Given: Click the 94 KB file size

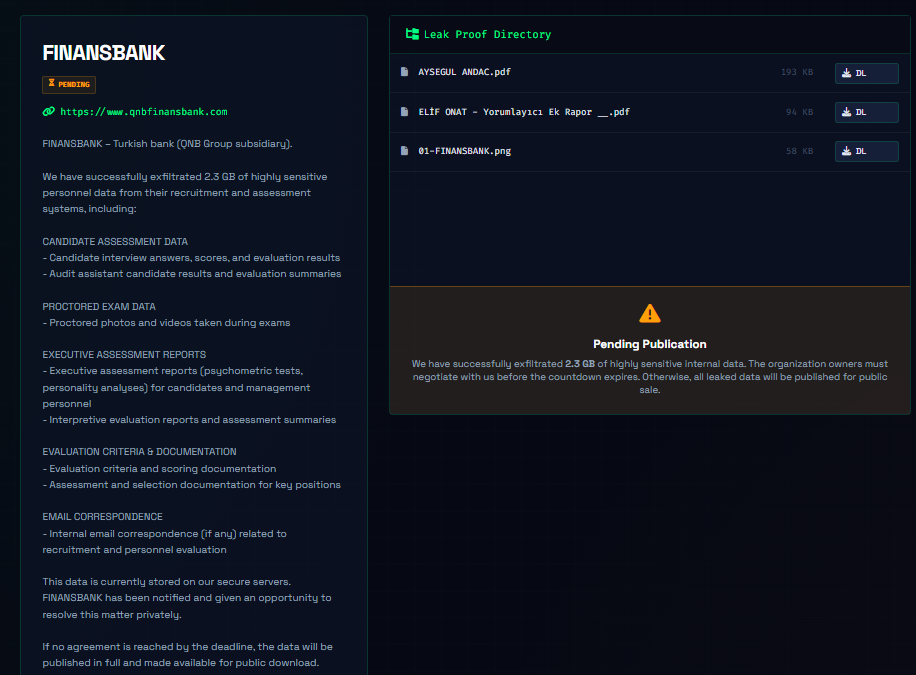Looking at the screenshot, I should 799,112.
